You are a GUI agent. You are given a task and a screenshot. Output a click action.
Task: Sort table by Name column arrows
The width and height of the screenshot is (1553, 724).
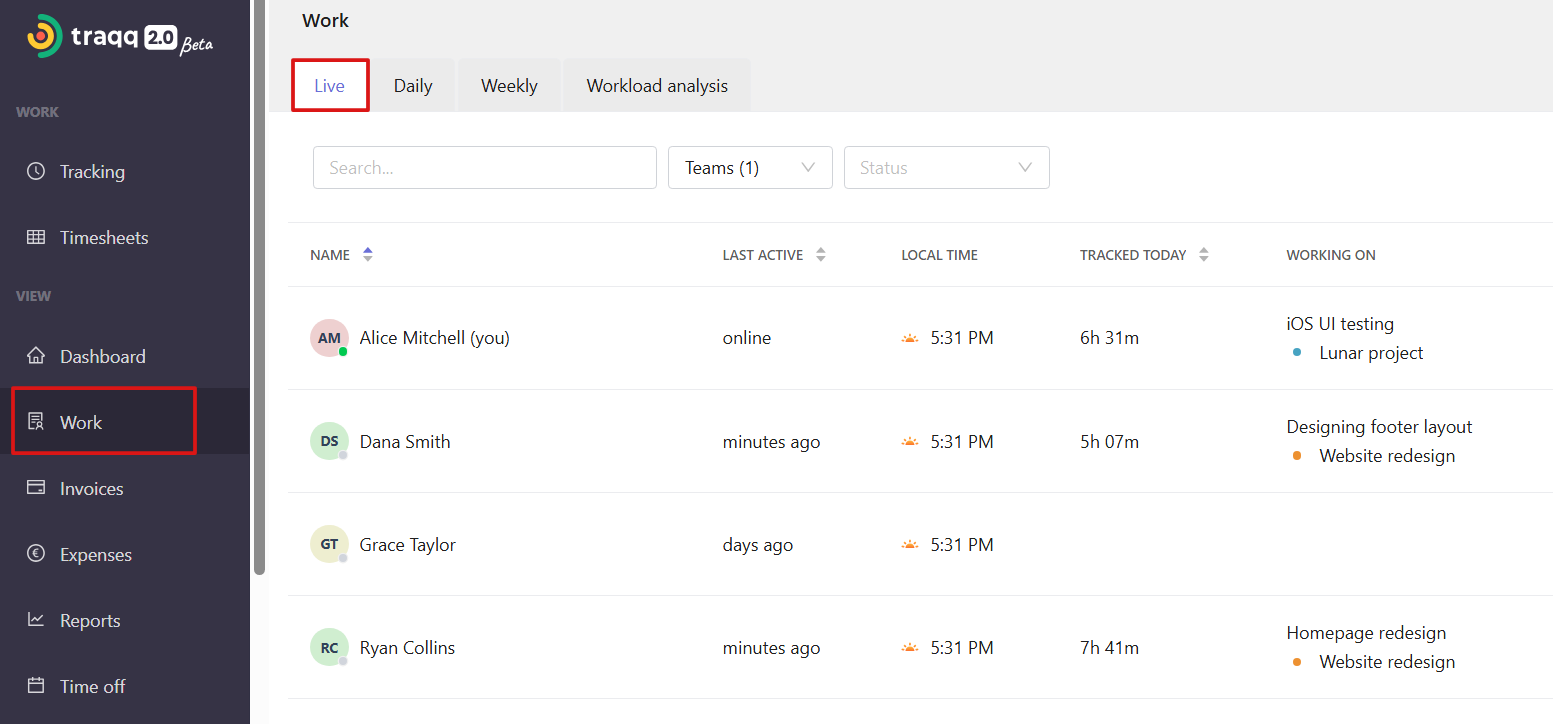pyautogui.click(x=368, y=255)
